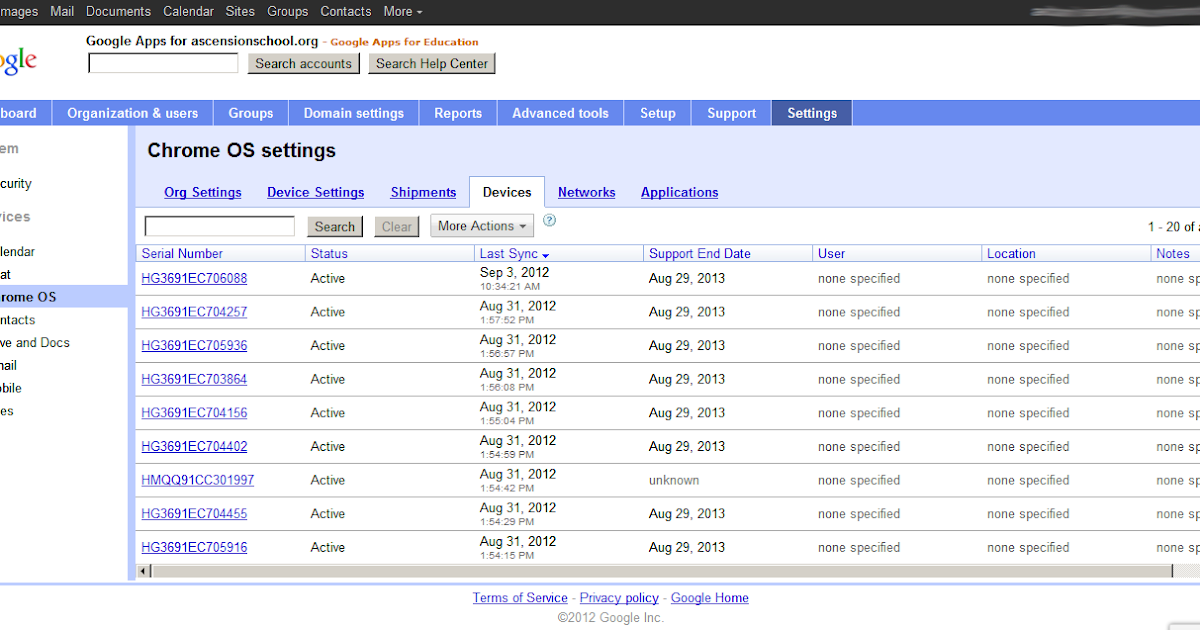This screenshot has width=1200, height=630.
Task: Open device HG3691EC706088
Action: click(194, 278)
